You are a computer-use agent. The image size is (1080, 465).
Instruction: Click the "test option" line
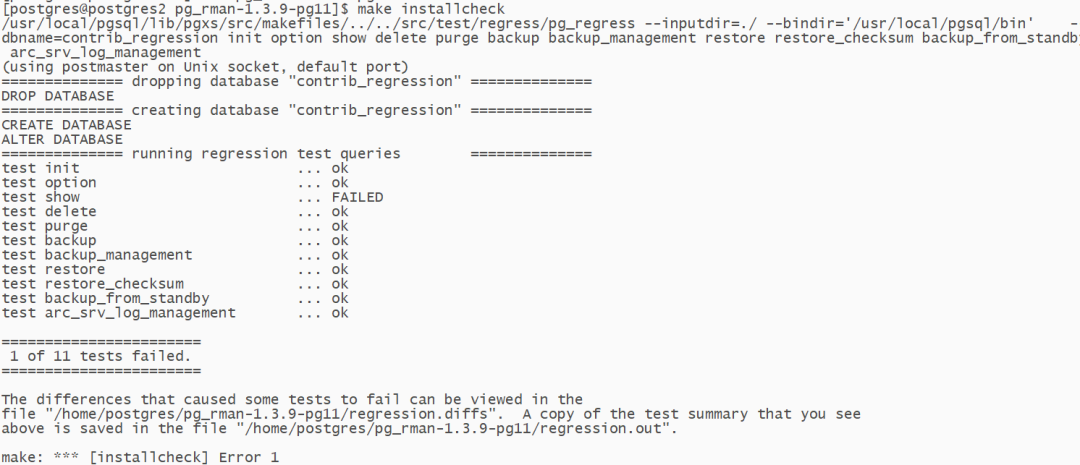tap(49, 183)
